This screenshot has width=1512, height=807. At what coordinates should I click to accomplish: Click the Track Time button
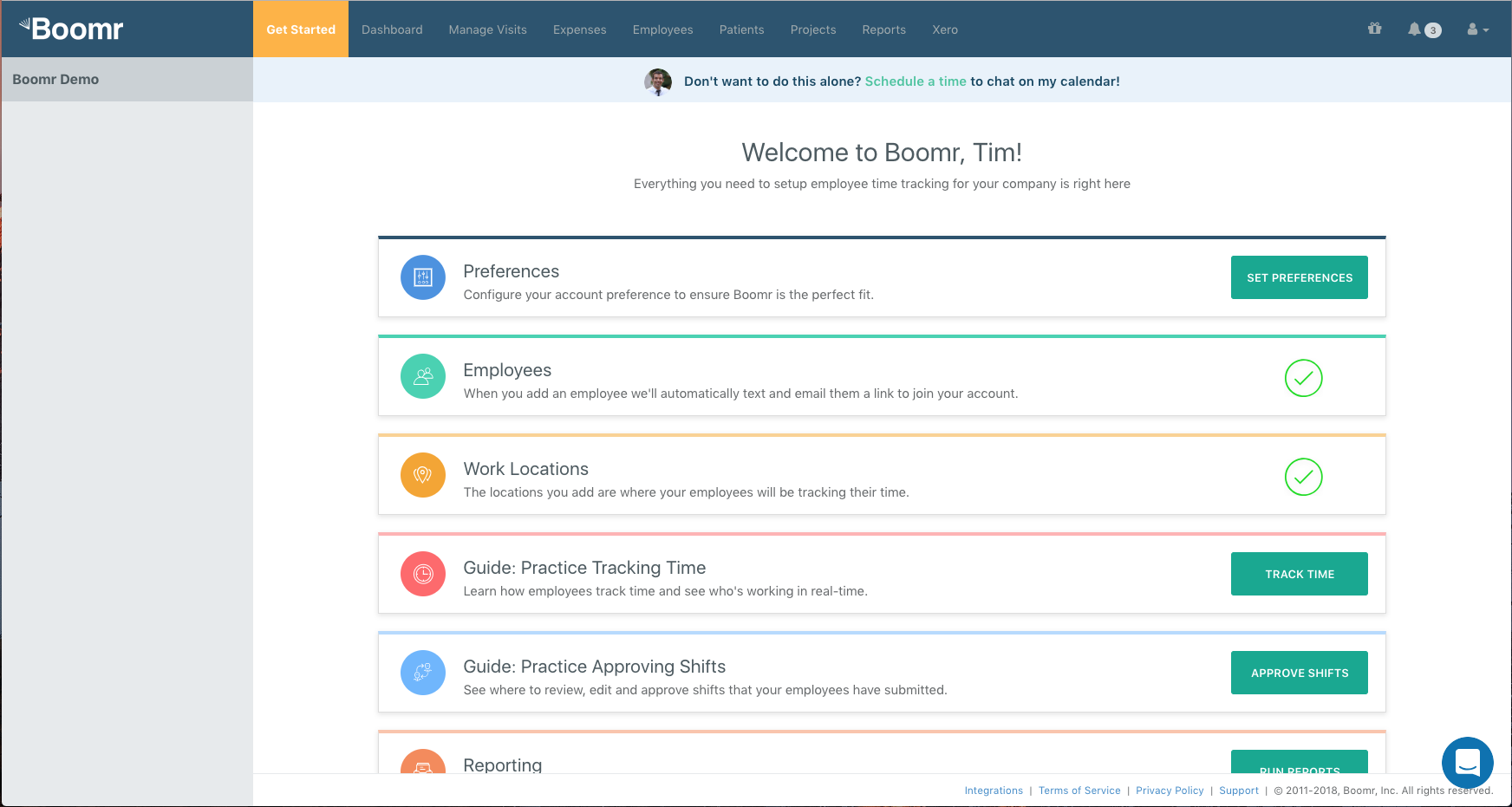coord(1300,574)
